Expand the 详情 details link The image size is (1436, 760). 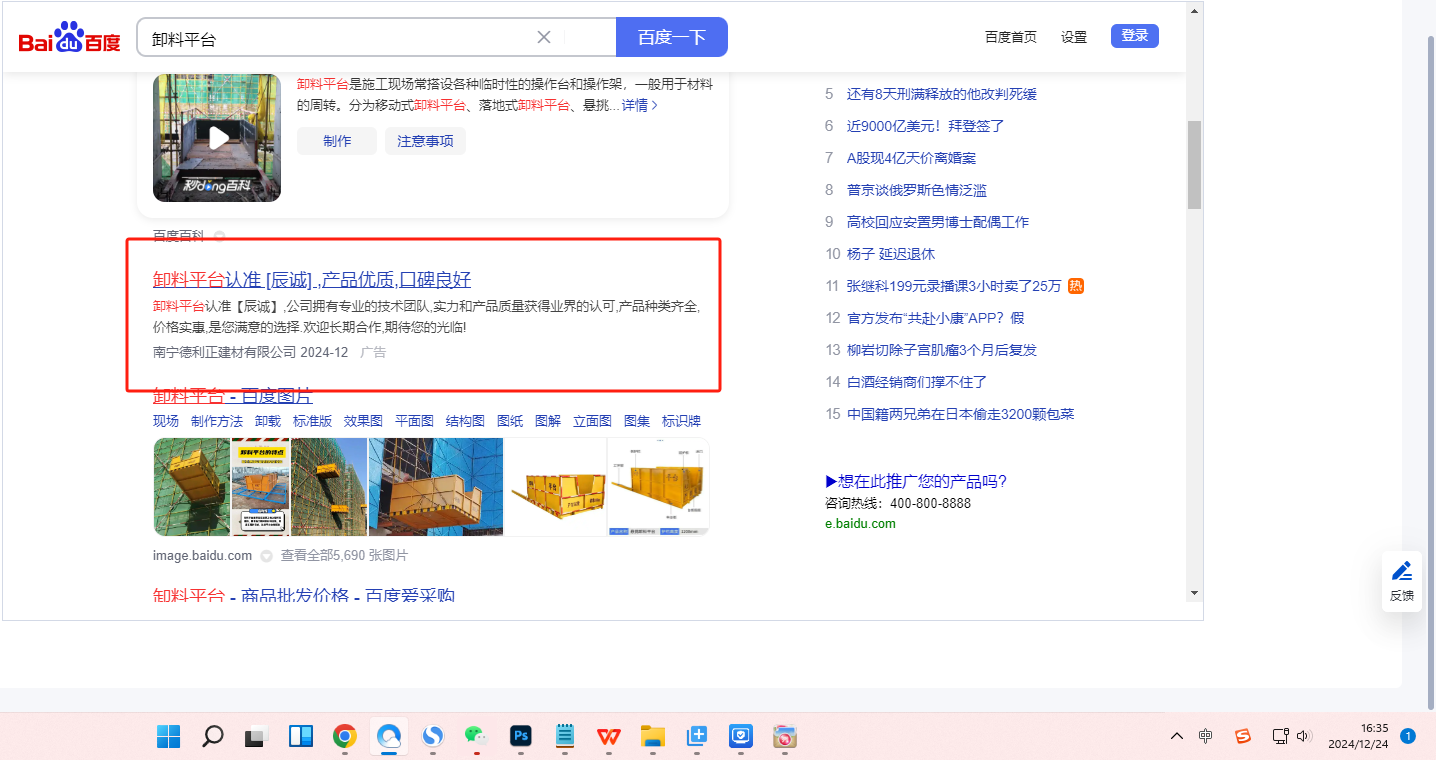(x=640, y=105)
